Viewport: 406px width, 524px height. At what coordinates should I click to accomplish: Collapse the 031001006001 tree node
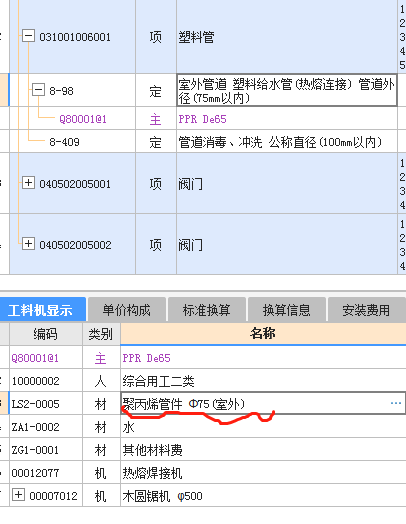[28, 35]
